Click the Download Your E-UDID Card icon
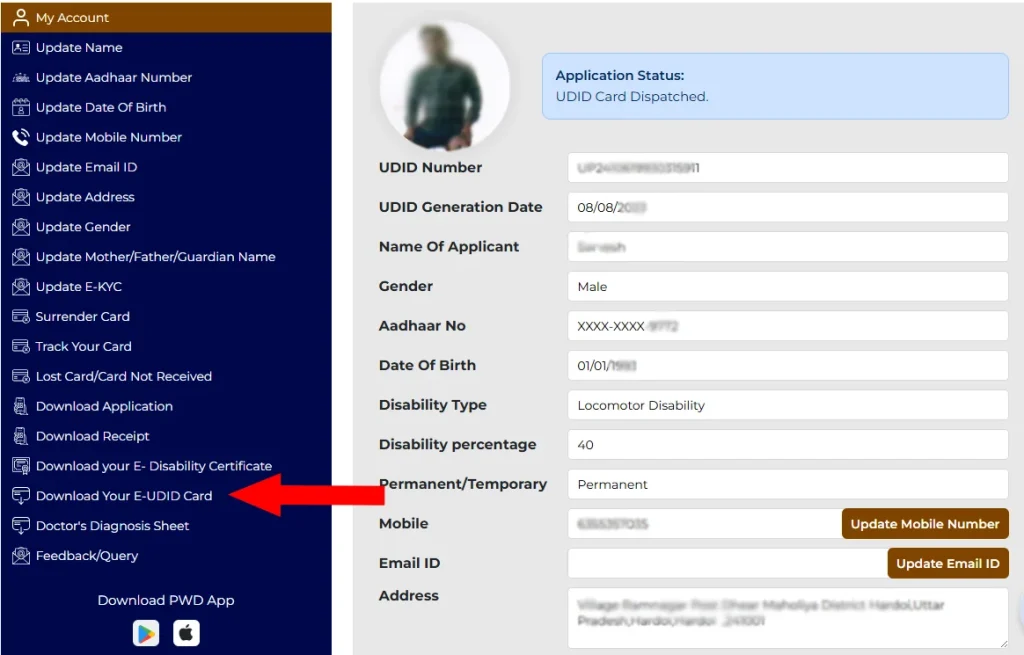This screenshot has width=1024, height=655. pos(21,496)
